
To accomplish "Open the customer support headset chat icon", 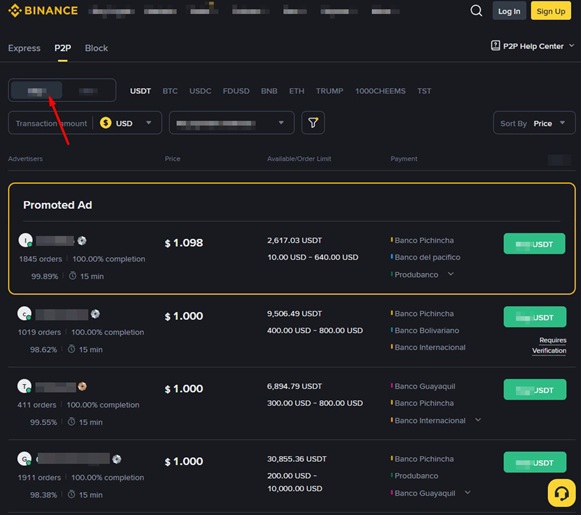I will pos(561,493).
